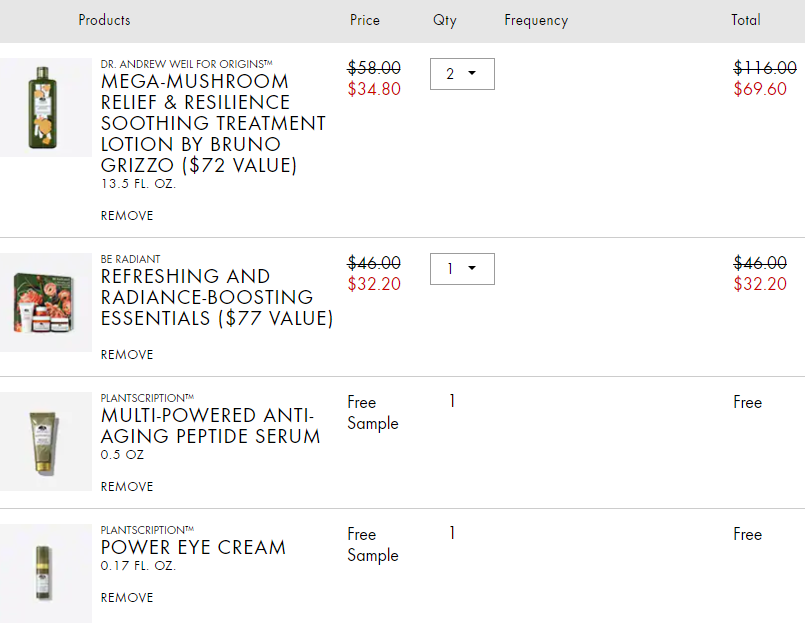Screen dimensions: 805x625
Task: Open Multi-Powered Anti-Aging Peptide Serum title
Action: coord(210,426)
